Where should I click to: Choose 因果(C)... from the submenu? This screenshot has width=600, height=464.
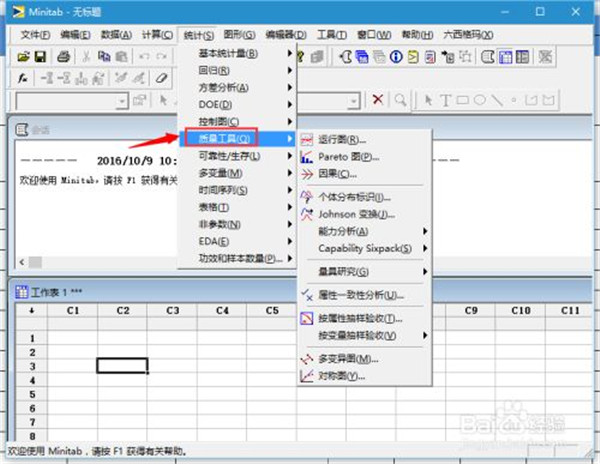point(365,174)
